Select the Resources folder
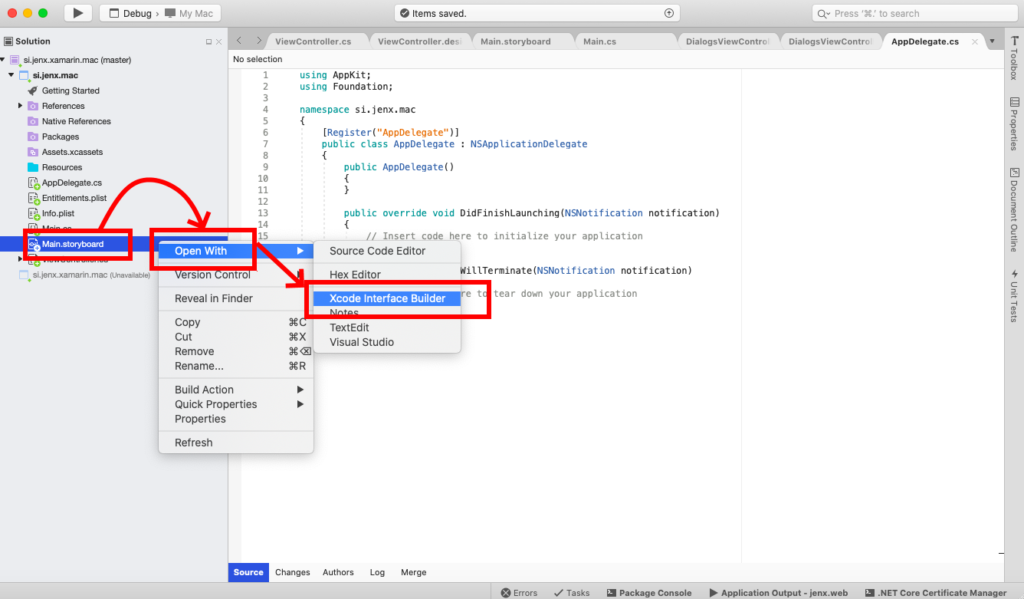 [x=61, y=167]
